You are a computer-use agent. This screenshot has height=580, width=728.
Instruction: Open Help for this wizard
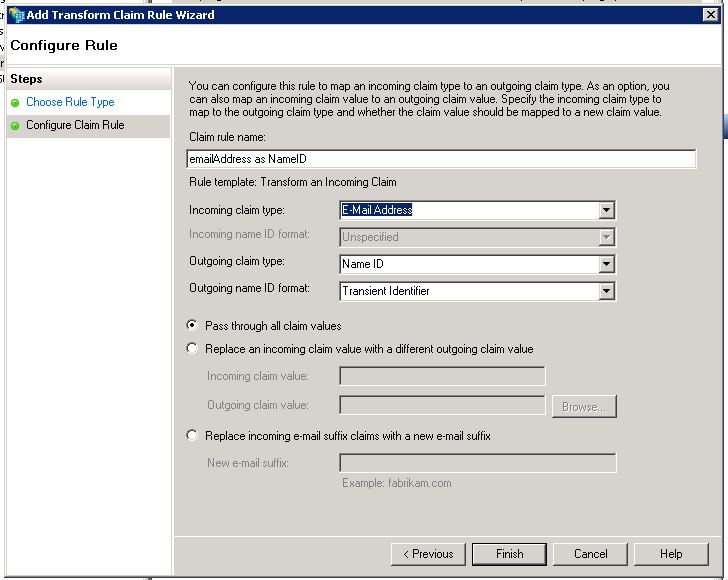pos(671,554)
